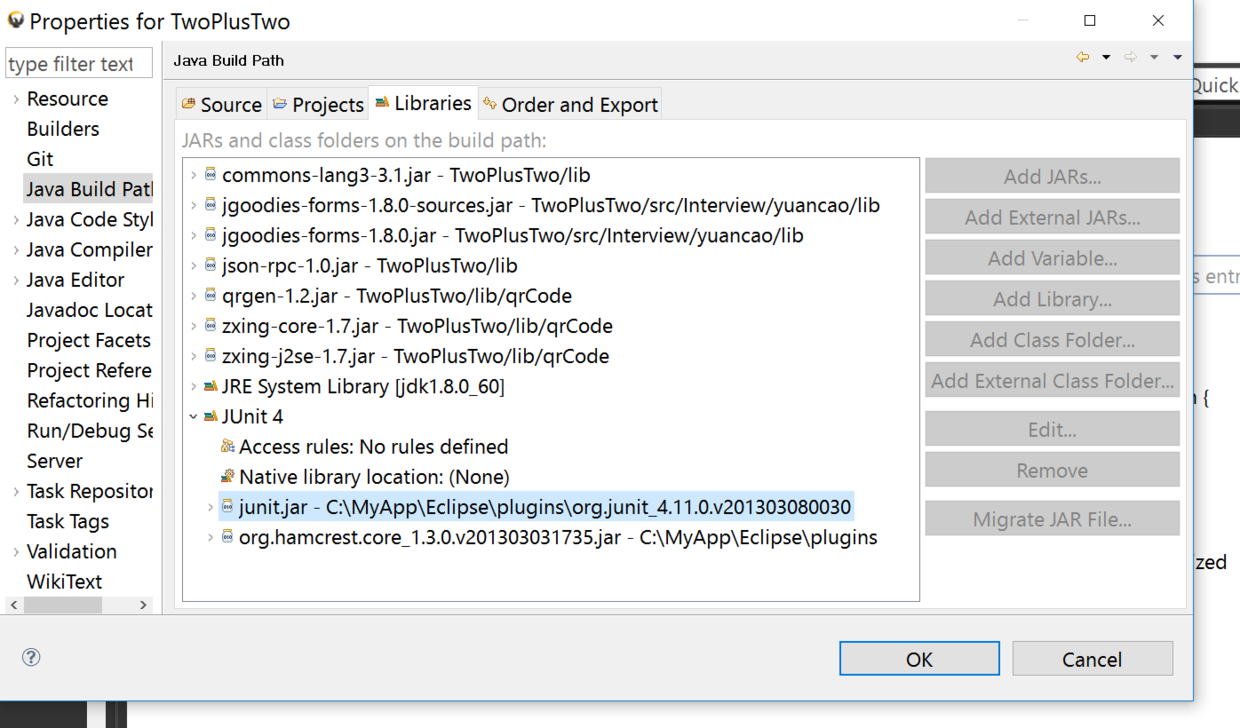Expand the Resource category in sidebar
Viewport: 1240px width, 728px height.
click(16, 99)
